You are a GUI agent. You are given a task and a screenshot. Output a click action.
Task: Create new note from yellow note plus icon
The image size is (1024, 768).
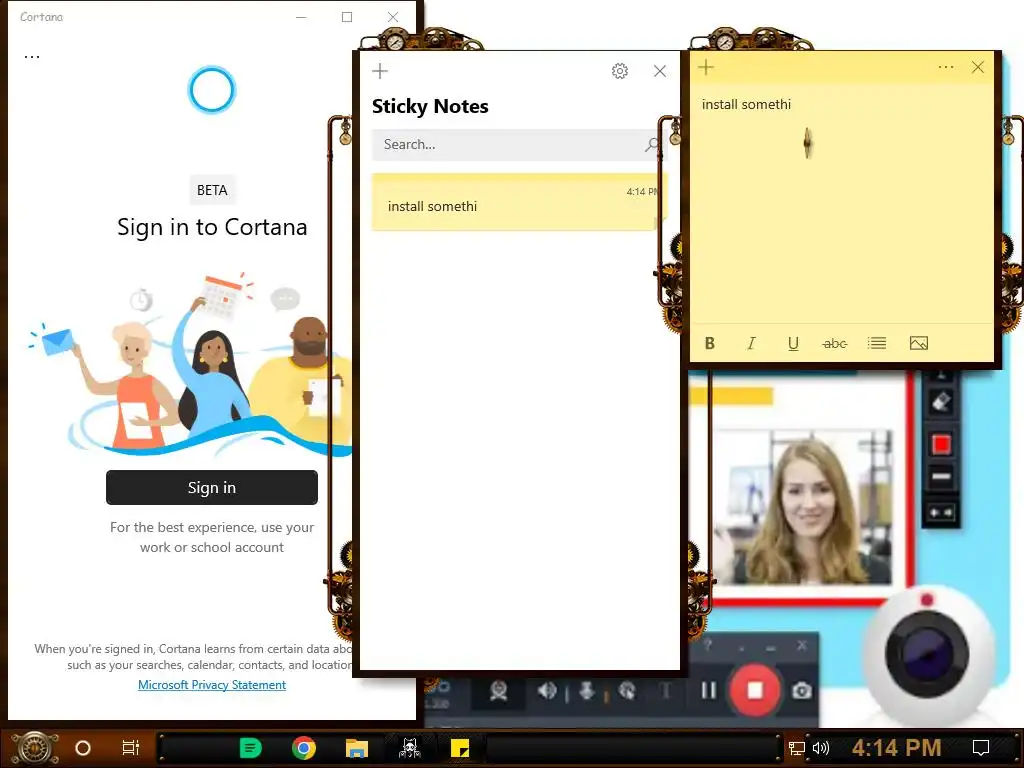click(x=706, y=67)
